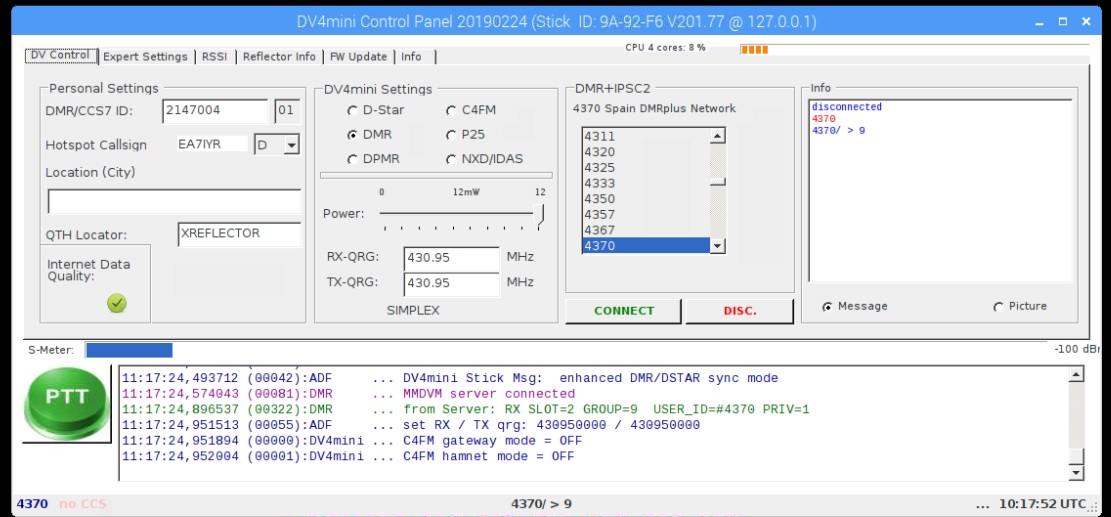Screen dimensions: 1111x517
Task: Click the 'from Server: RX SLOT=2' log line
Action: [466, 409]
